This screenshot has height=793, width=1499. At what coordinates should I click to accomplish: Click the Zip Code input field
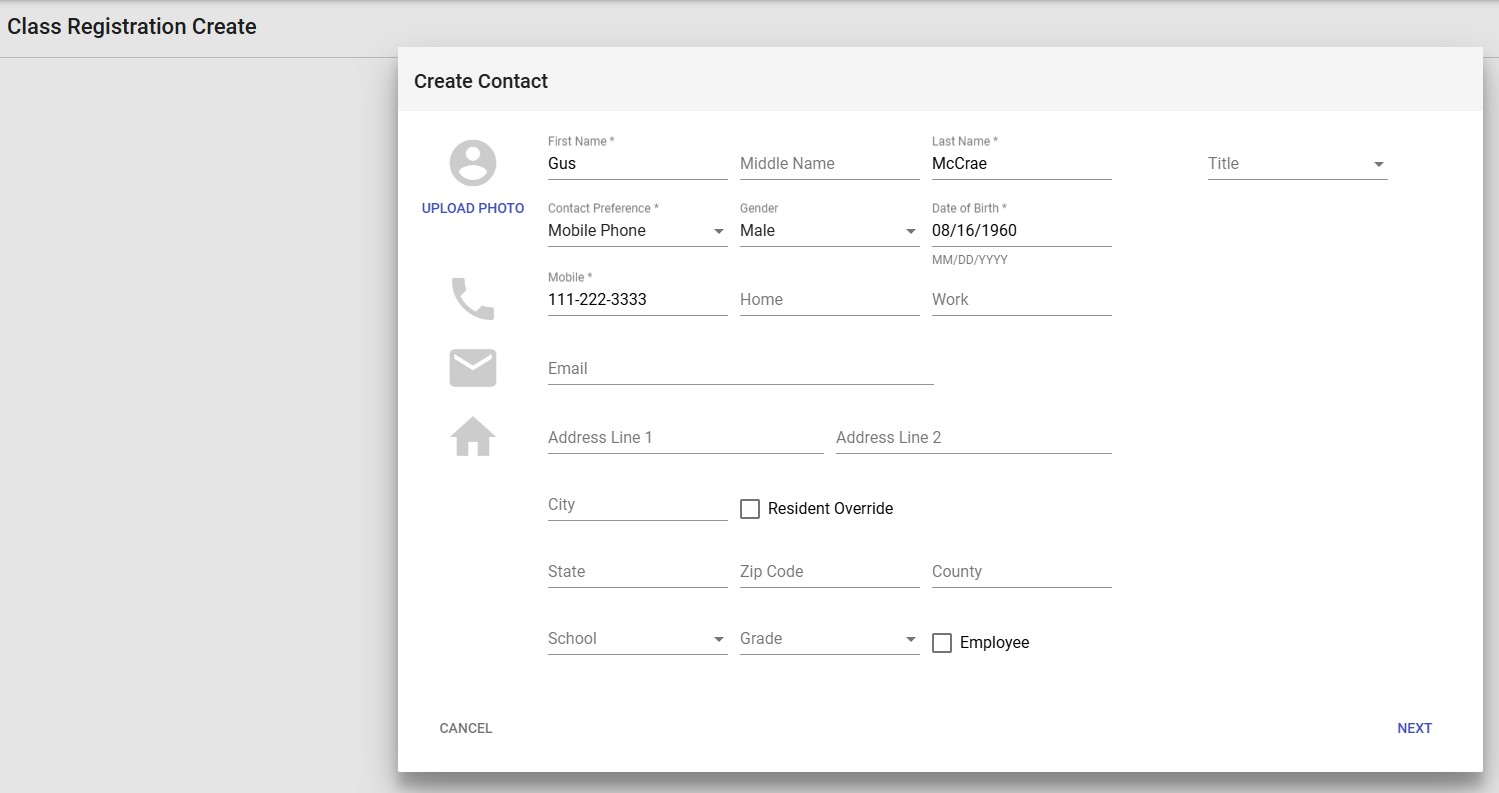tap(829, 572)
